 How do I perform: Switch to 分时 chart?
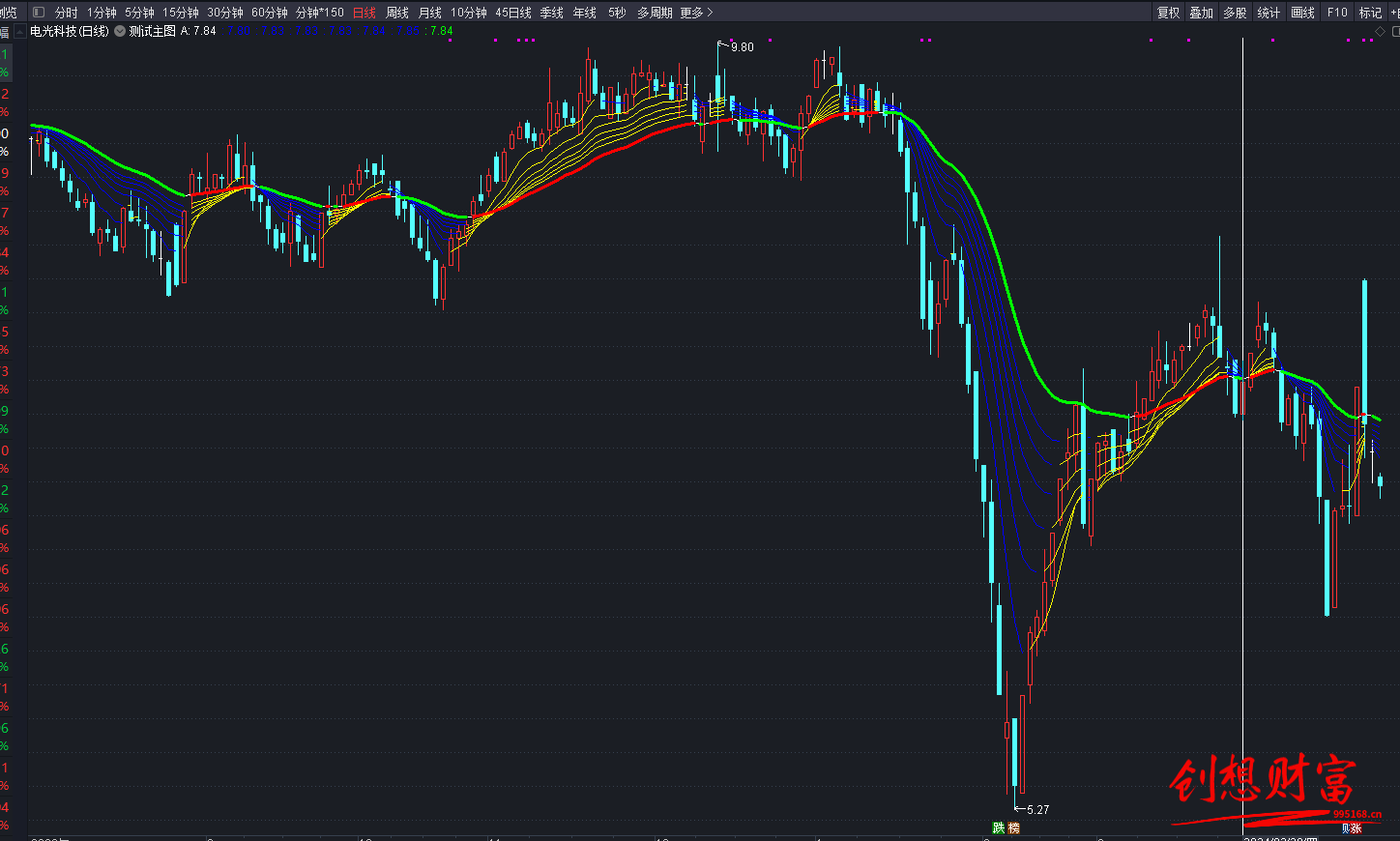pos(67,13)
